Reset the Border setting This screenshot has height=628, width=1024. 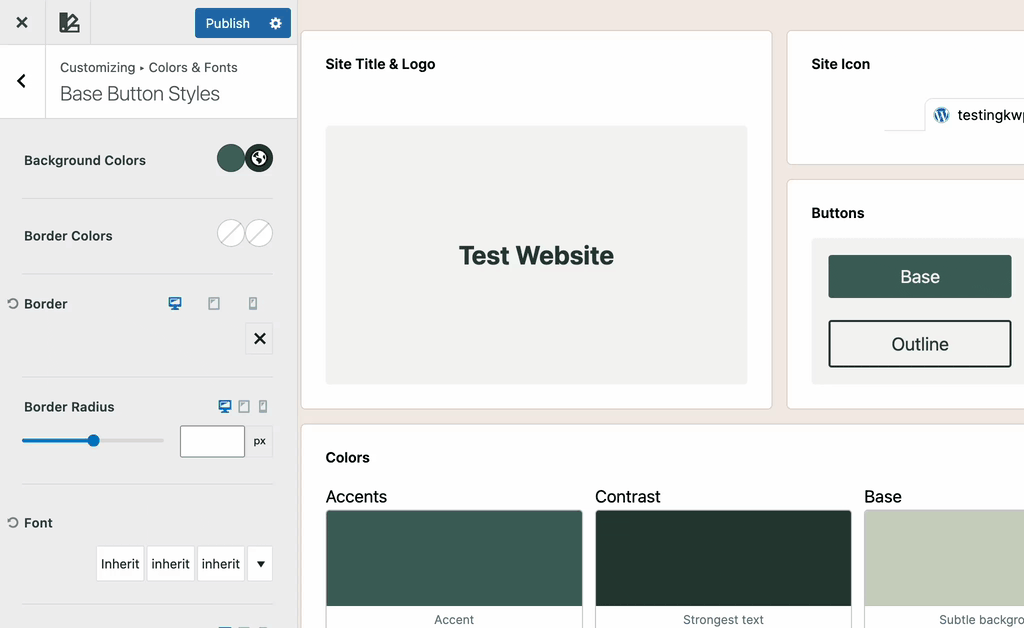[x=13, y=304]
